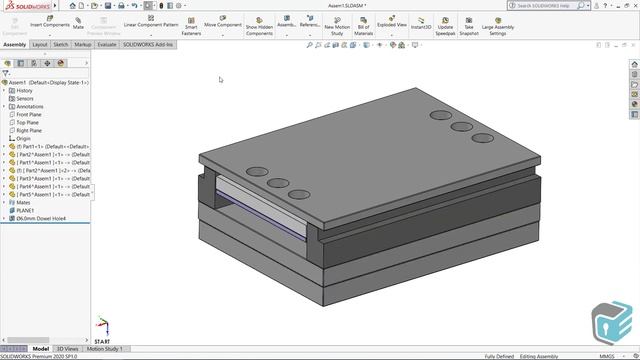Image resolution: width=640 pixels, height=360 pixels.
Task: Start a New Motion Study
Action: tap(337, 26)
